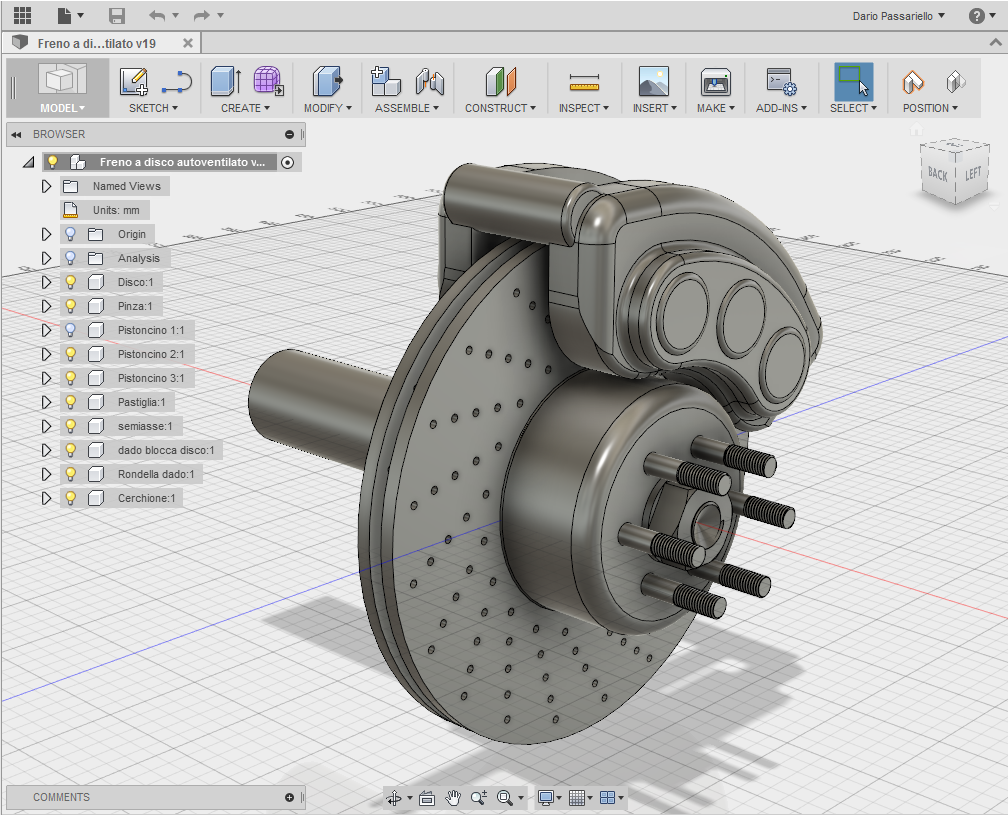Image resolution: width=1008 pixels, height=815 pixels.
Task: Open the CONSTRUCT menu
Action: (x=500, y=108)
